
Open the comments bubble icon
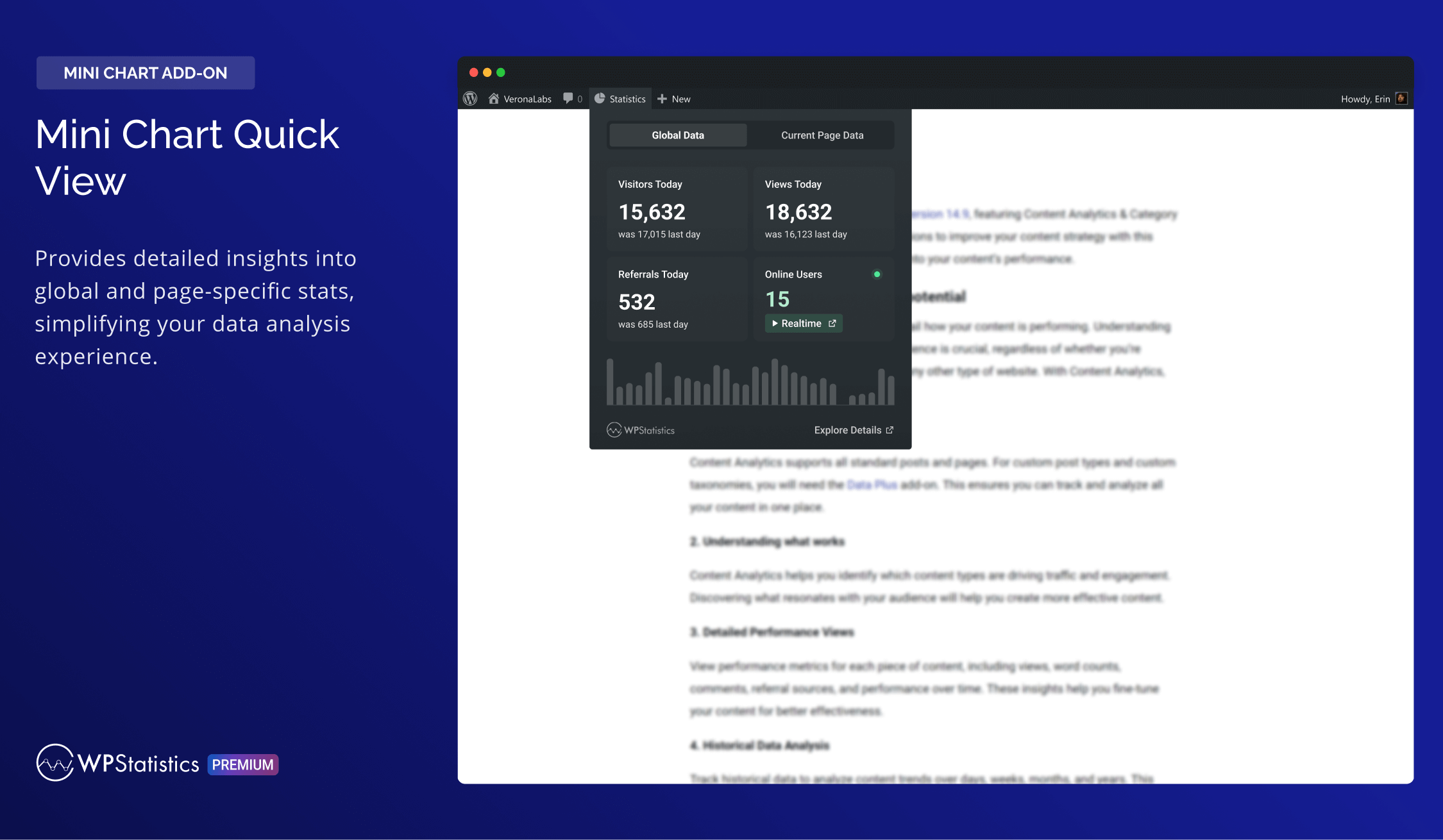click(568, 98)
